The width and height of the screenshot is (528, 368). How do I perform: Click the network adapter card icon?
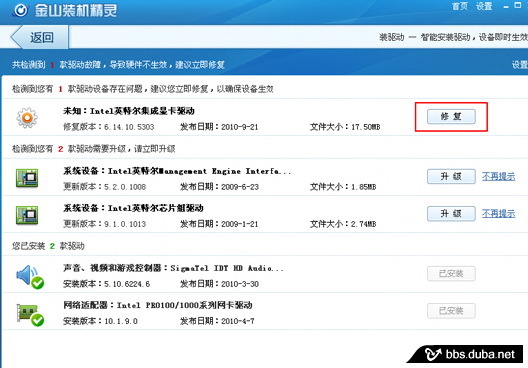click(x=30, y=314)
